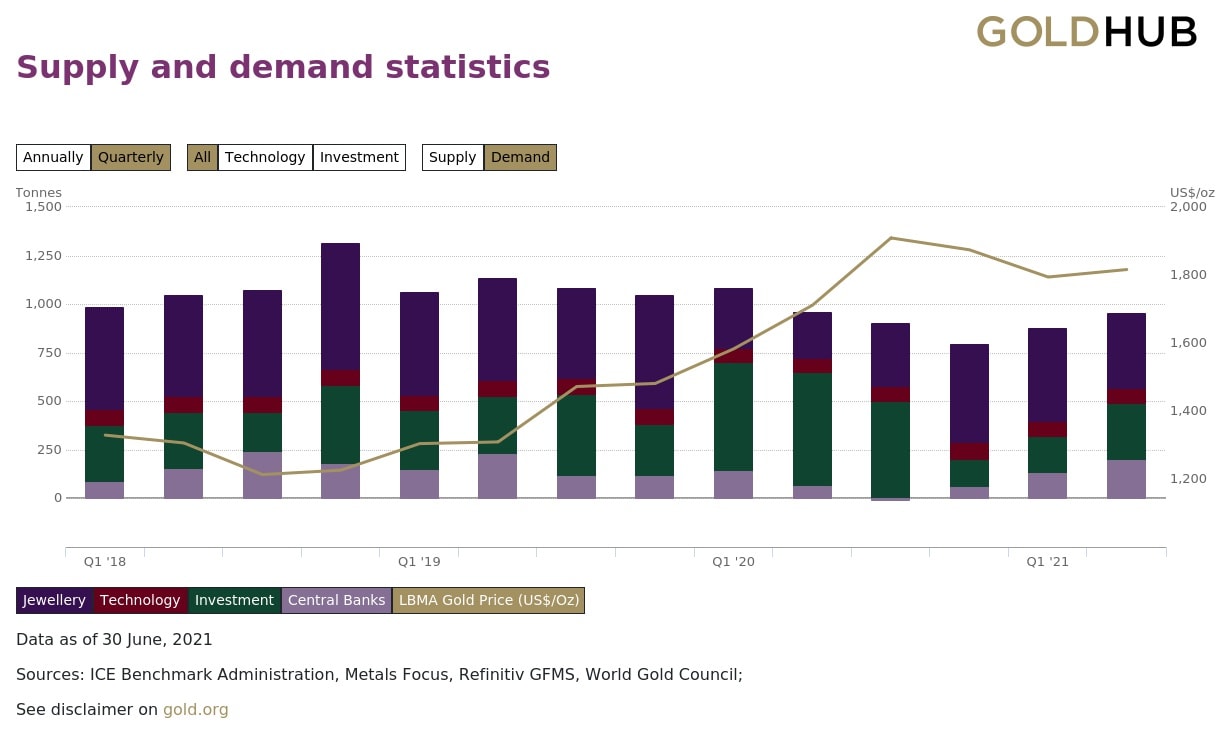Select the Demand data button
This screenshot has width=1216, height=735.
[520, 157]
